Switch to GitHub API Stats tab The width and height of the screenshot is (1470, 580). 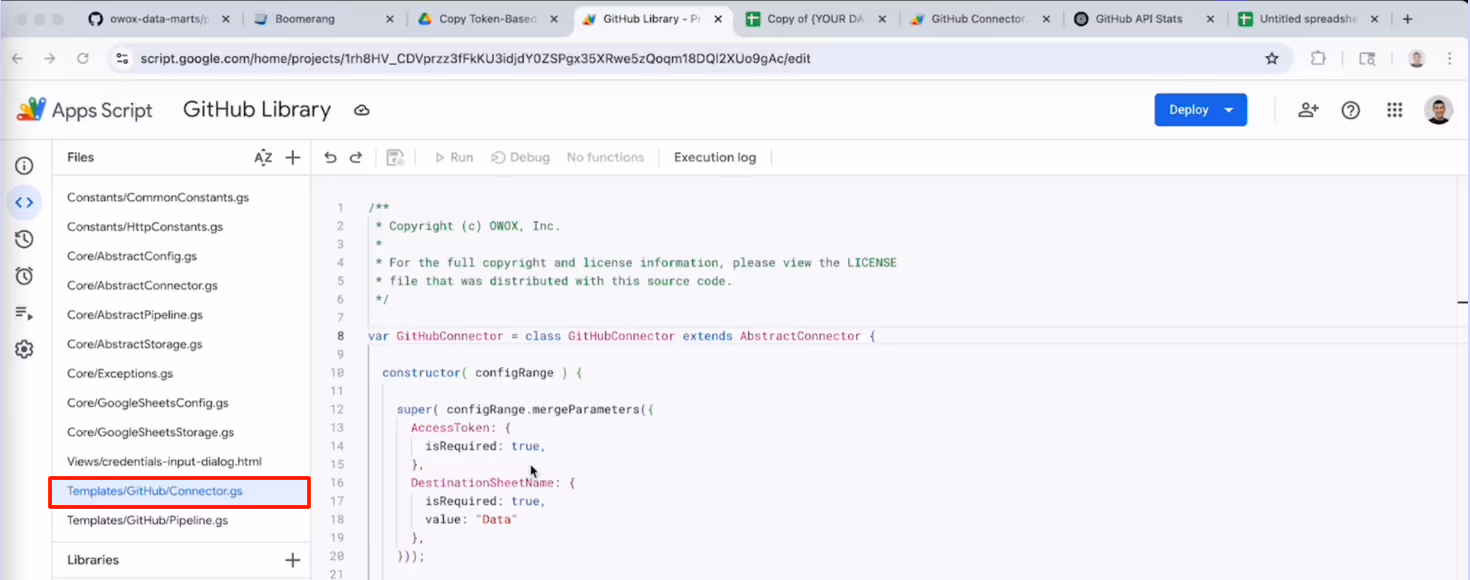pos(1144,19)
